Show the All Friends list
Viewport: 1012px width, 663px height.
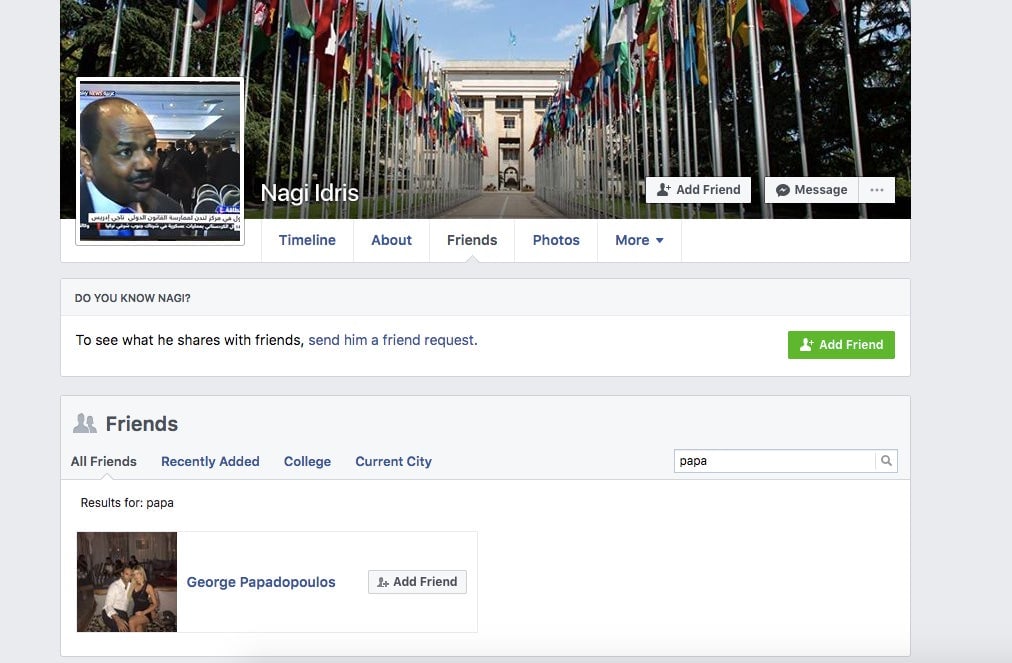pyautogui.click(x=104, y=462)
